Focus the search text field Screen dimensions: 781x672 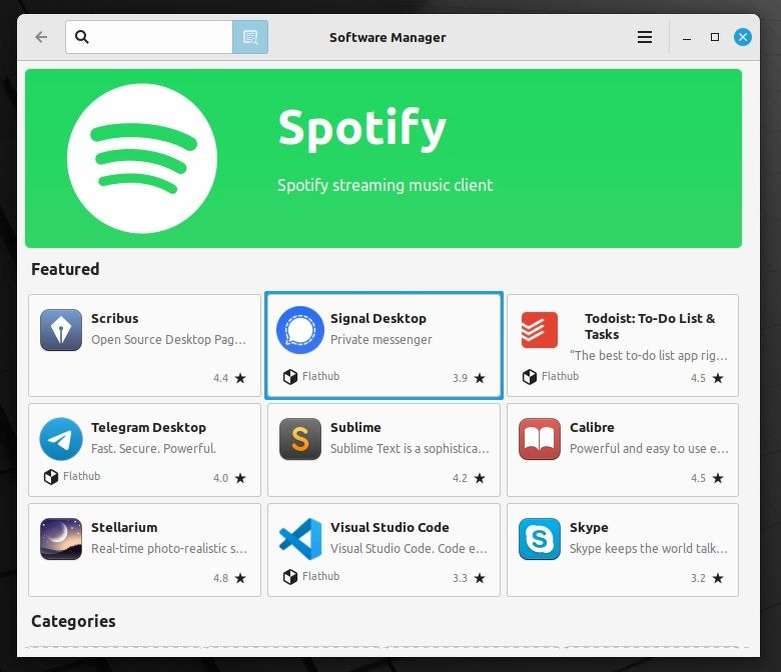(x=149, y=37)
